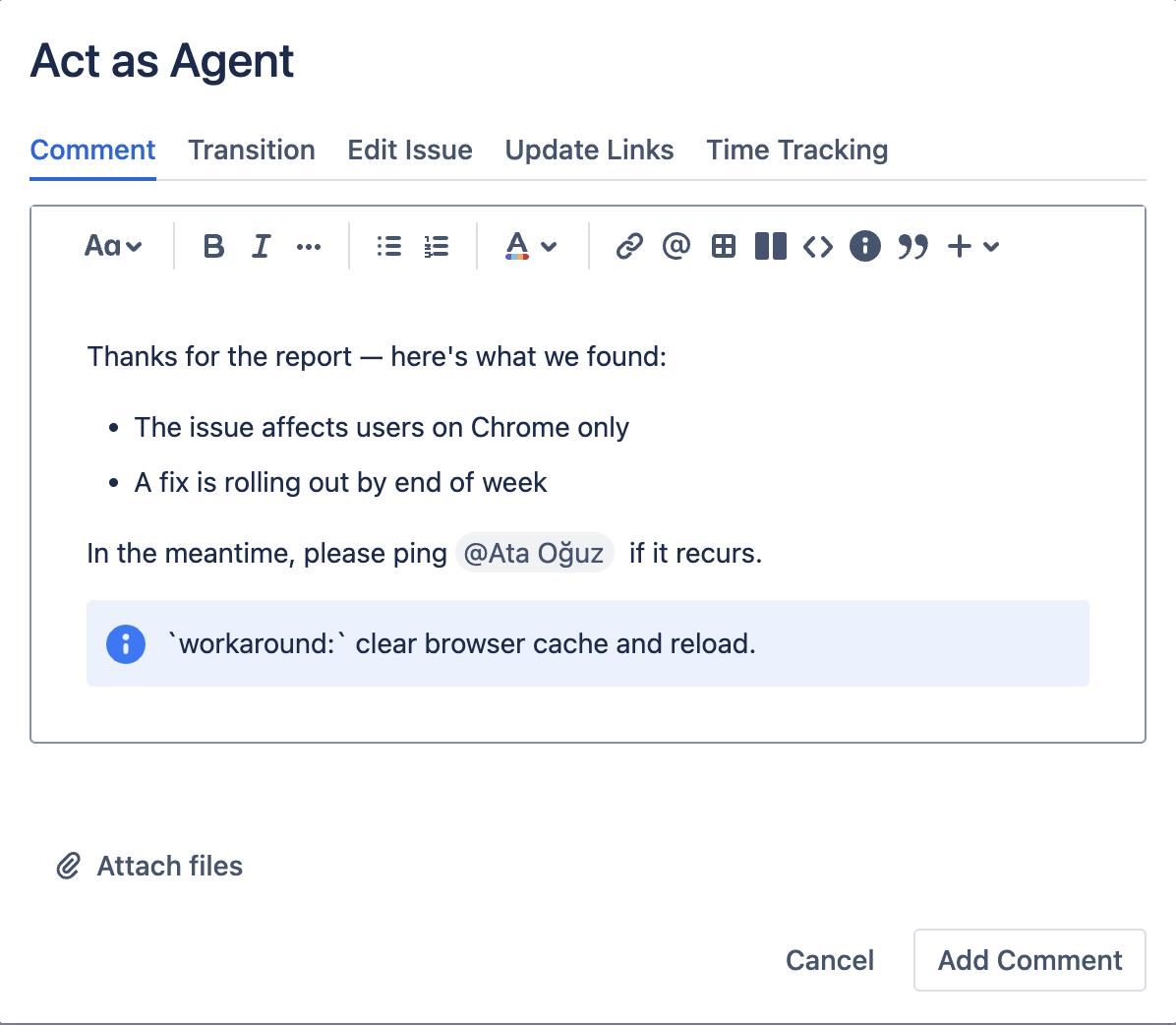Switch to the Transition tab
This screenshot has height=1025, width=1176.
(252, 151)
